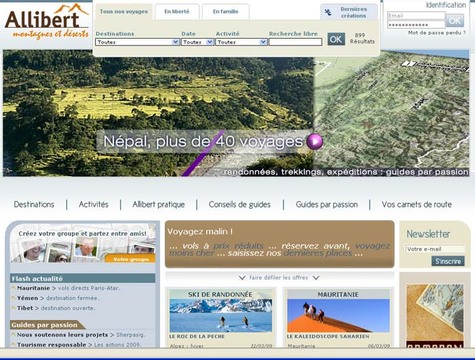475x360 pixels.
Task: Click the Népal, plus de 40 voyages banner text
Action: click(203, 142)
